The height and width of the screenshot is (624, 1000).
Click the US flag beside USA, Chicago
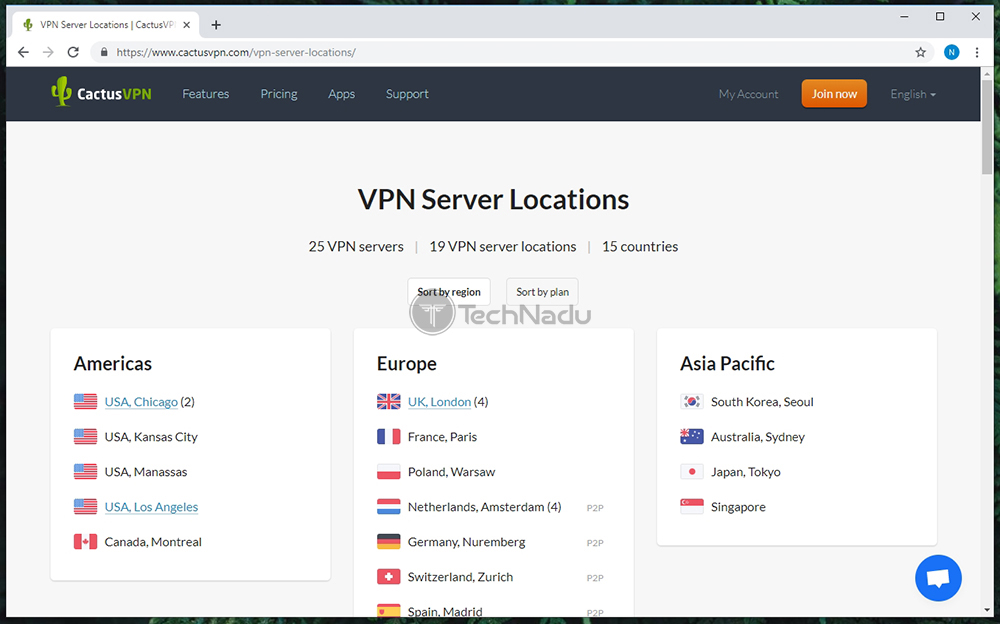pyautogui.click(x=85, y=401)
